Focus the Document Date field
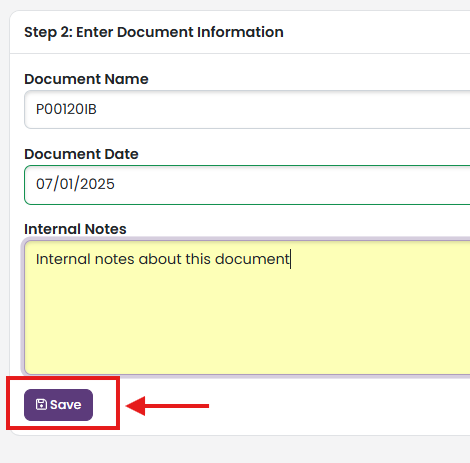The height and width of the screenshot is (463, 470). pyautogui.click(x=247, y=185)
